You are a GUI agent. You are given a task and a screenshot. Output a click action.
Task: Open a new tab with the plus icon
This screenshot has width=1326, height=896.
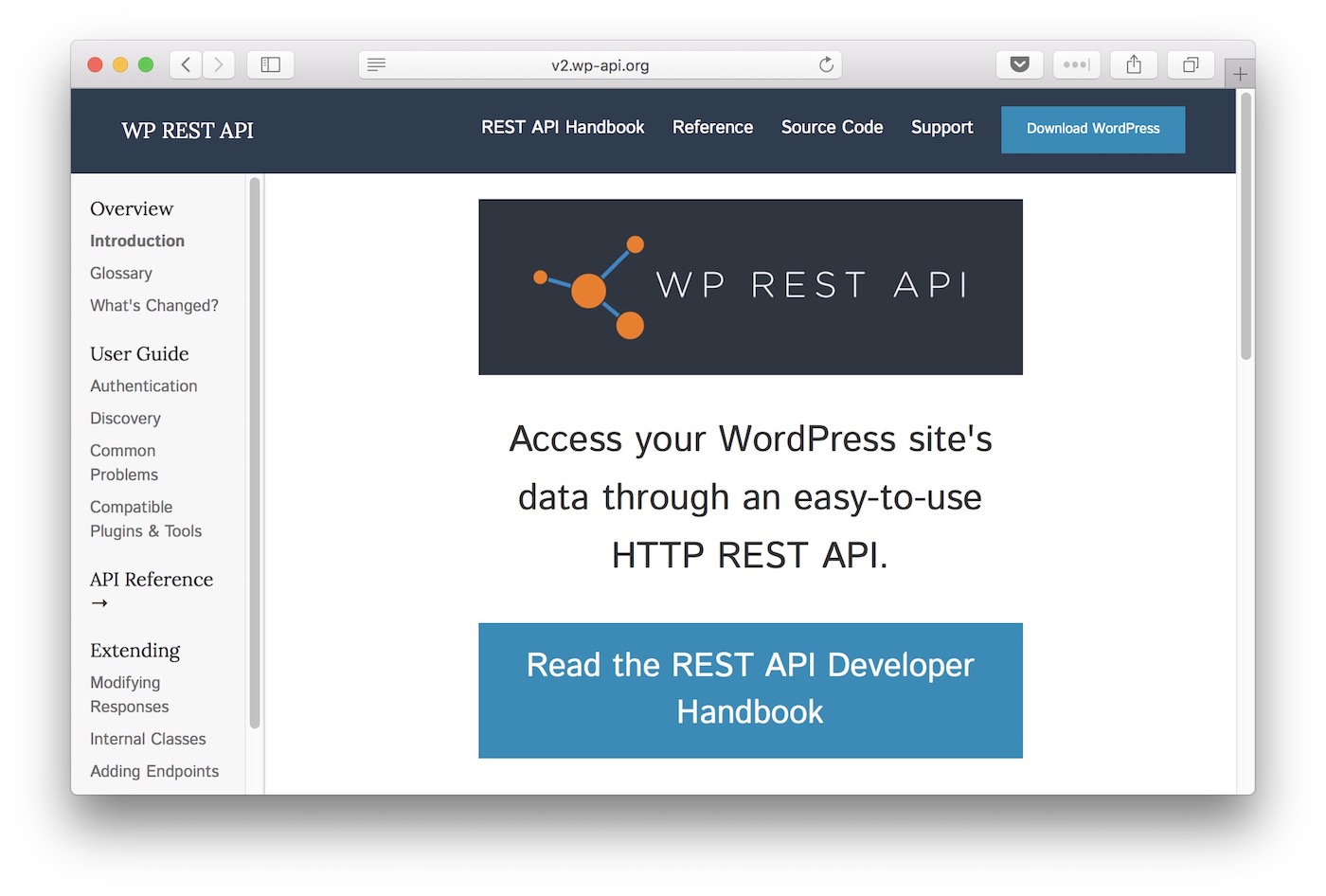[x=1240, y=73]
